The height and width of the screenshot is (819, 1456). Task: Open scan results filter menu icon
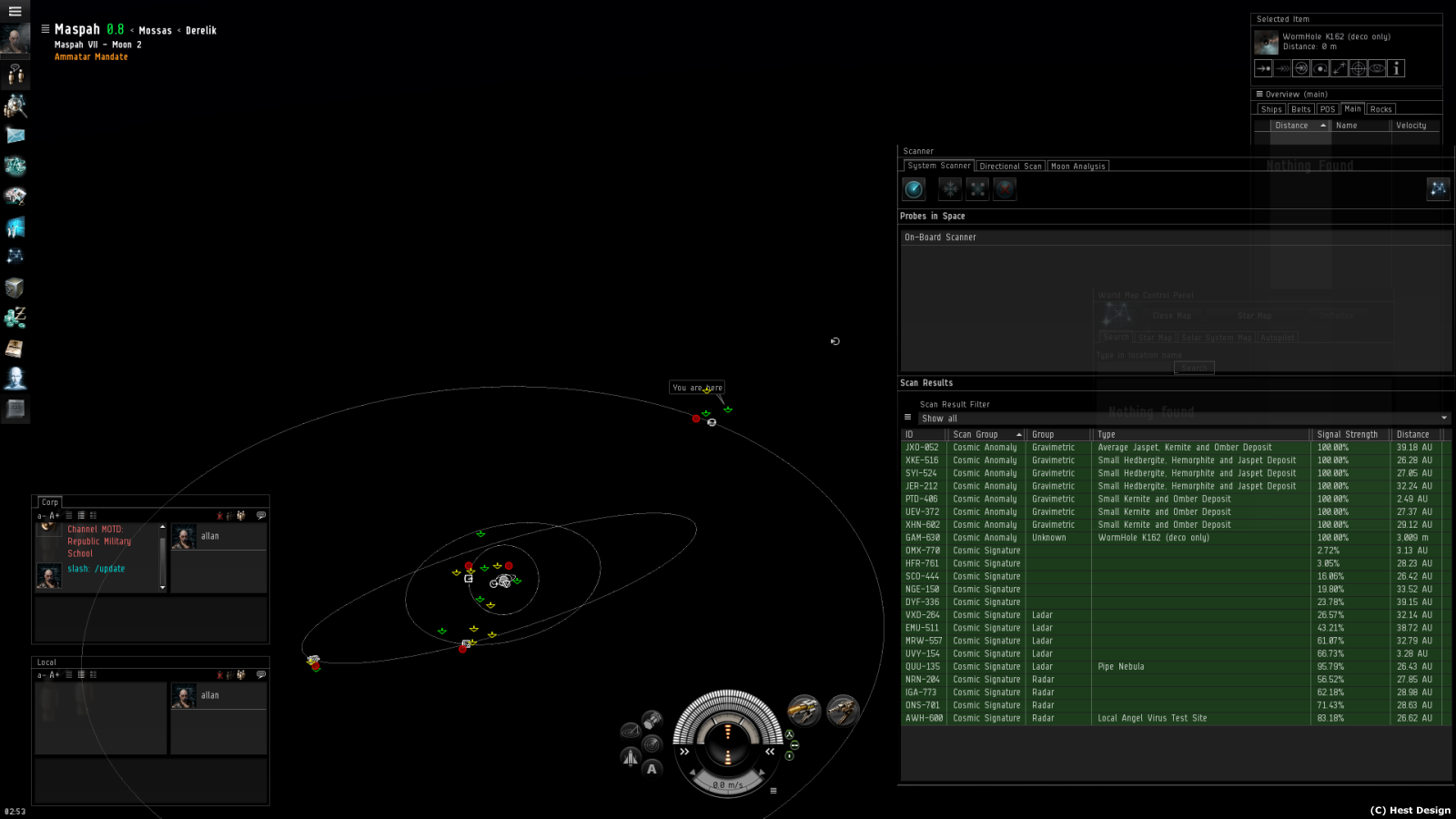(x=907, y=418)
